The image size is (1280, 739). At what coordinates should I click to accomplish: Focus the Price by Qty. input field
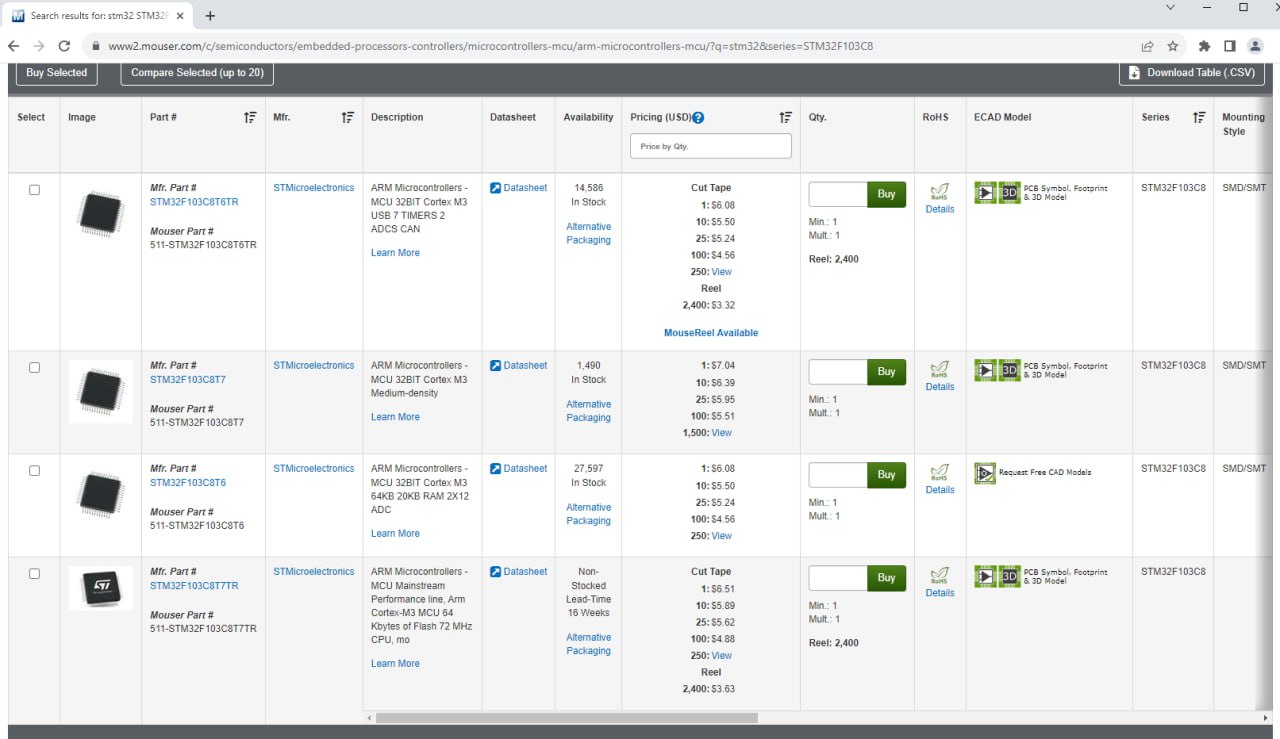[711, 146]
